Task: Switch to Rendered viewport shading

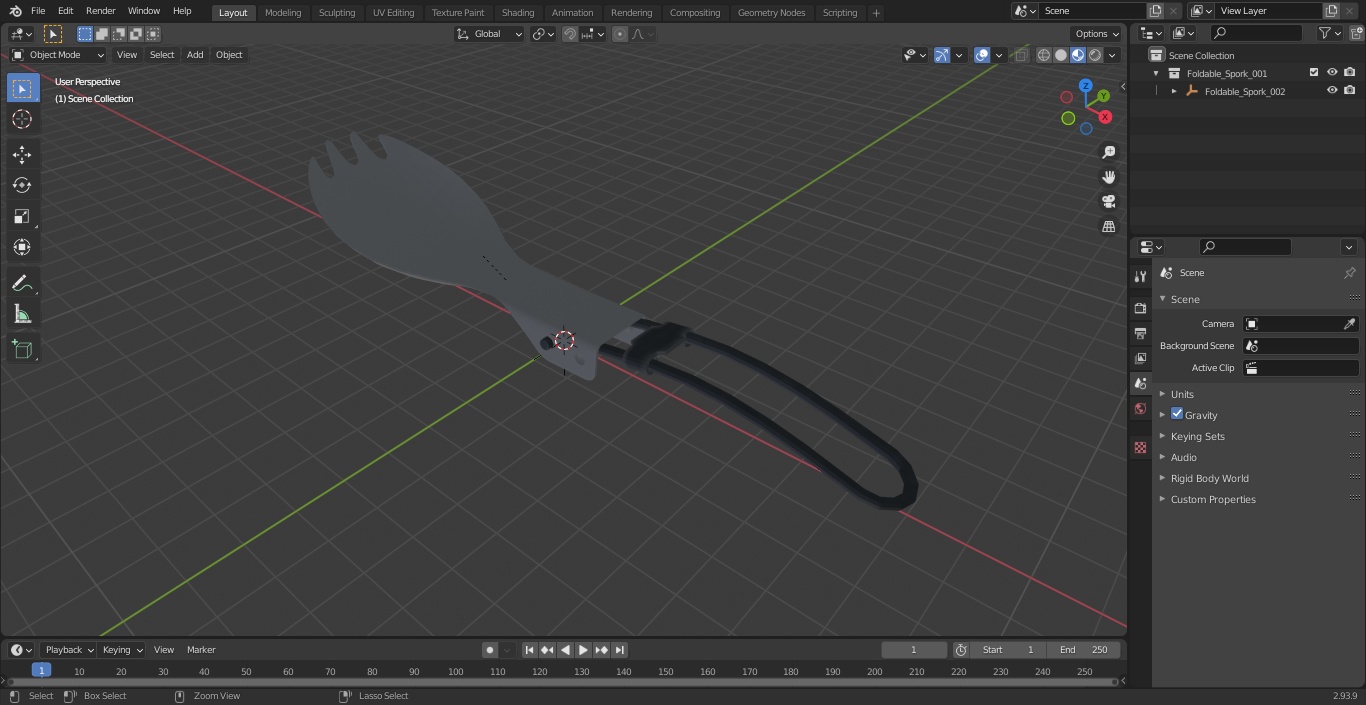Action: 1095,55
